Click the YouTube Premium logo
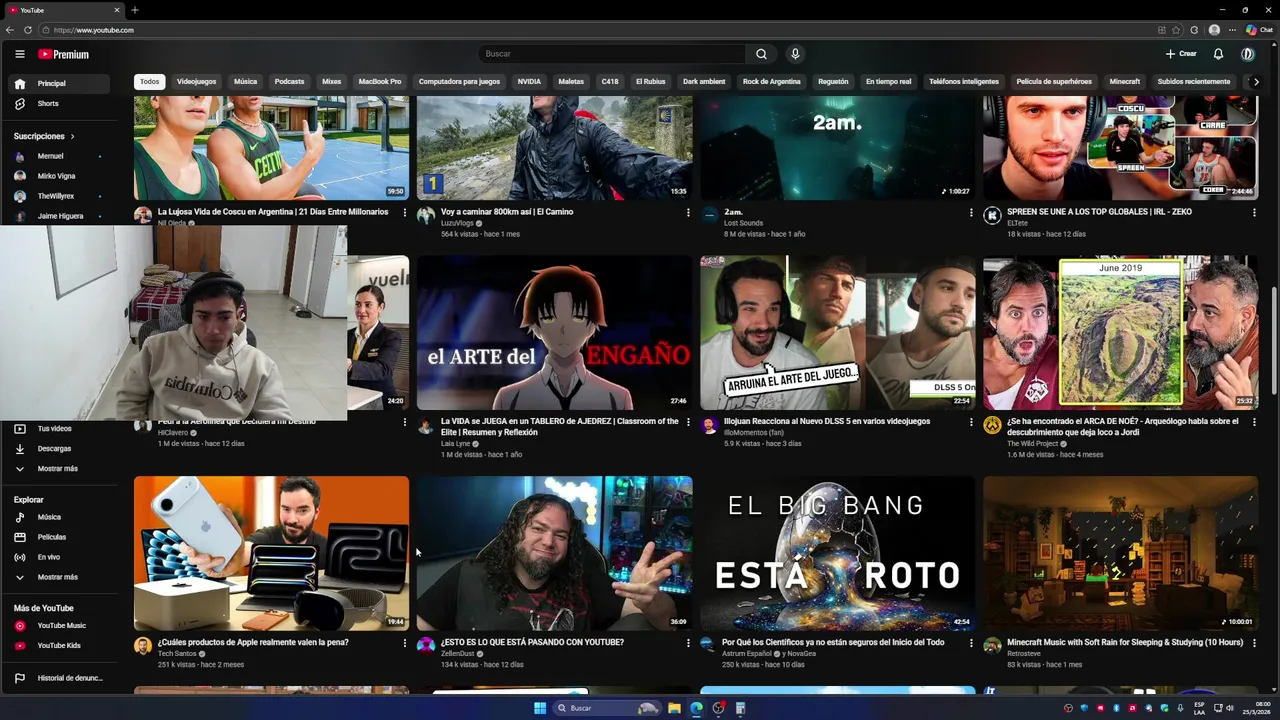The height and width of the screenshot is (720, 1280). 64,54
